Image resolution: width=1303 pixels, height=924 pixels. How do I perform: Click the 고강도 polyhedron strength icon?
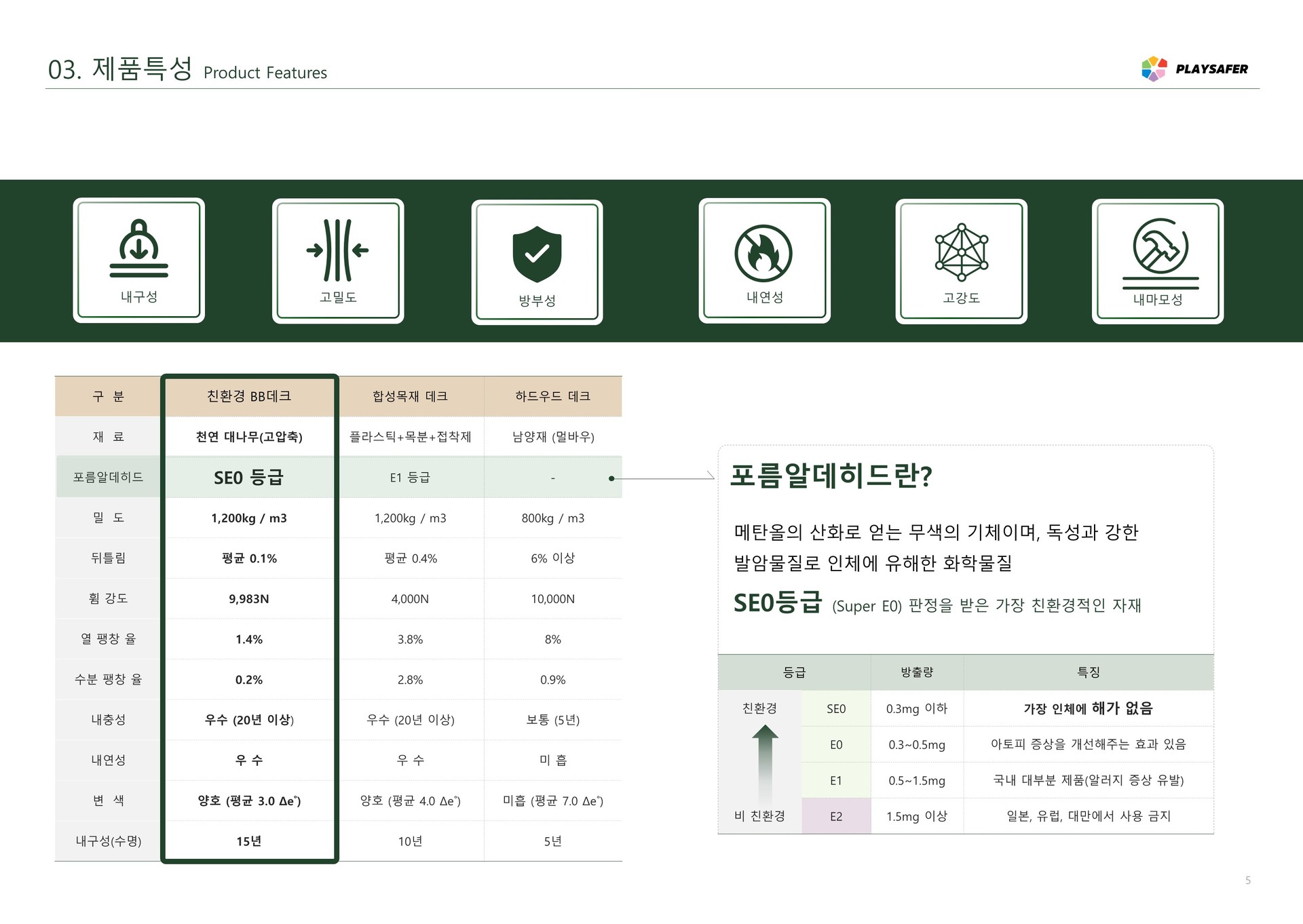point(961,252)
